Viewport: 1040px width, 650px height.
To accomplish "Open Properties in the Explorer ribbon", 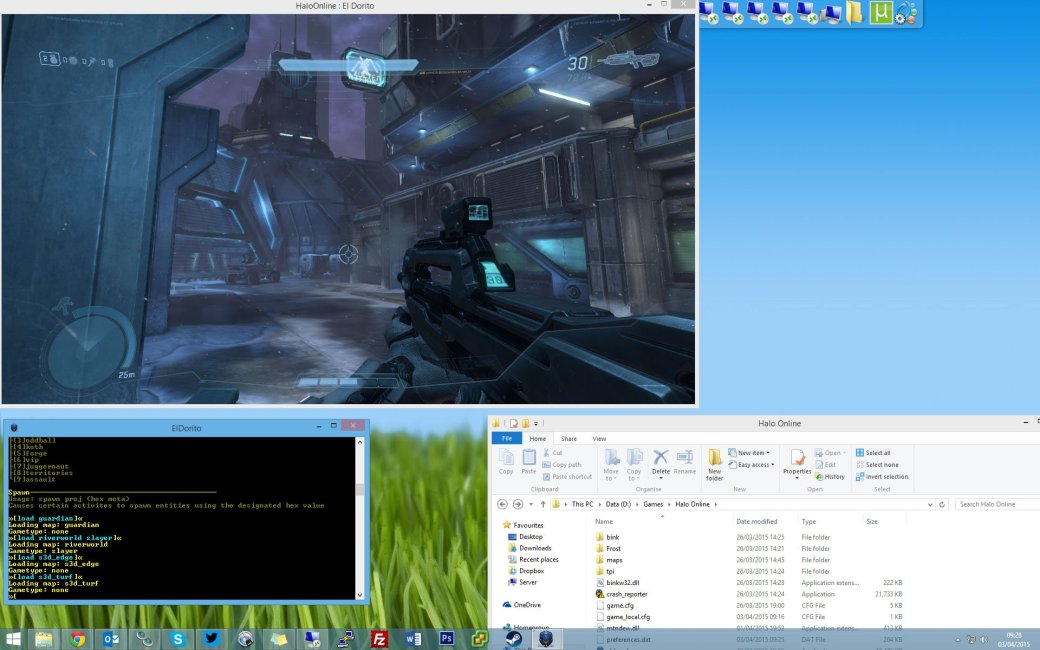I will pos(797,463).
